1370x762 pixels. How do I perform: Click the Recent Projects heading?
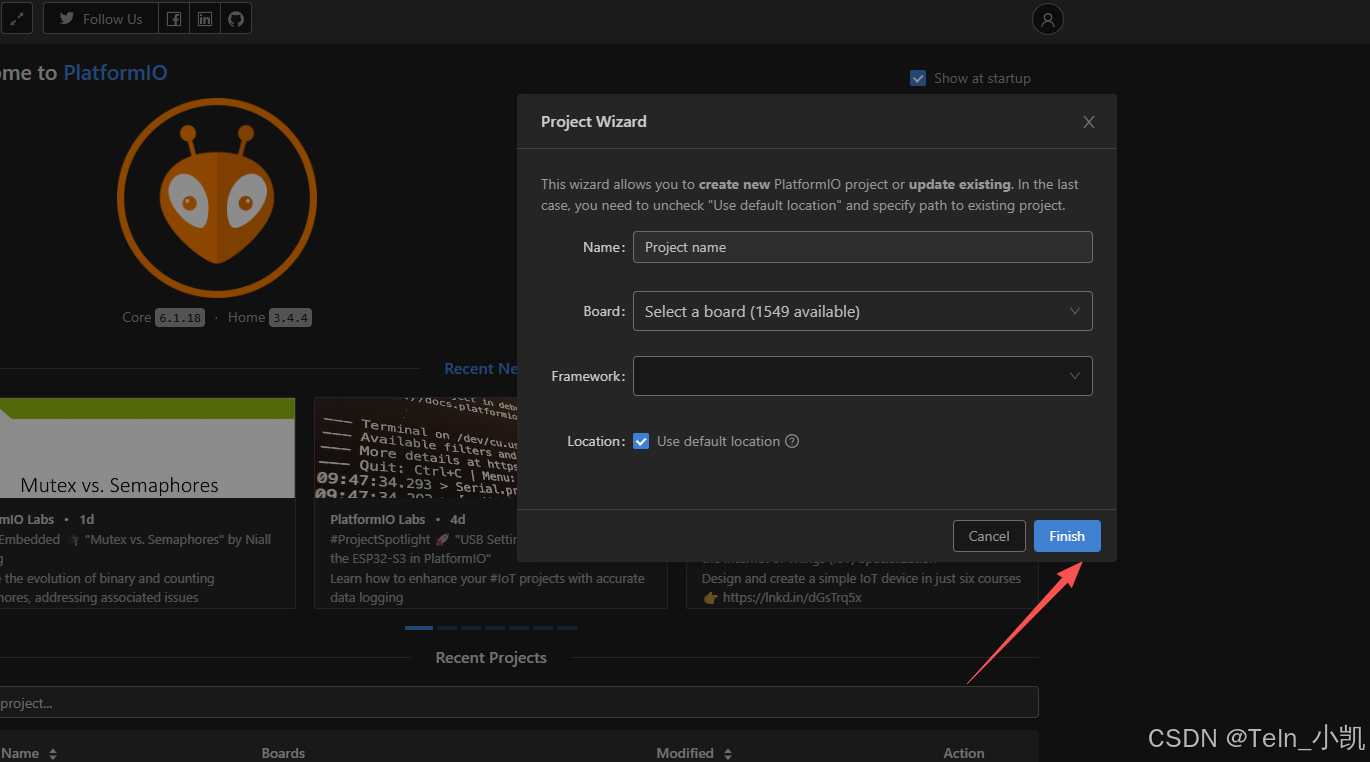tap(491, 658)
